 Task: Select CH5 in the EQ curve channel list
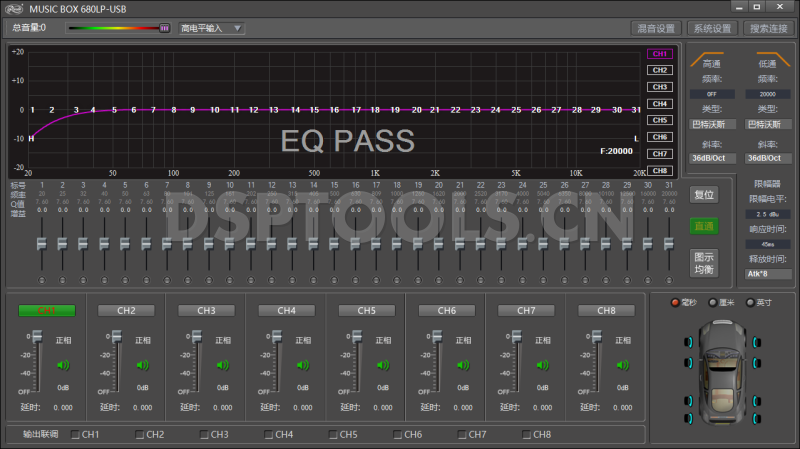pyautogui.click(x=659, y=120)
